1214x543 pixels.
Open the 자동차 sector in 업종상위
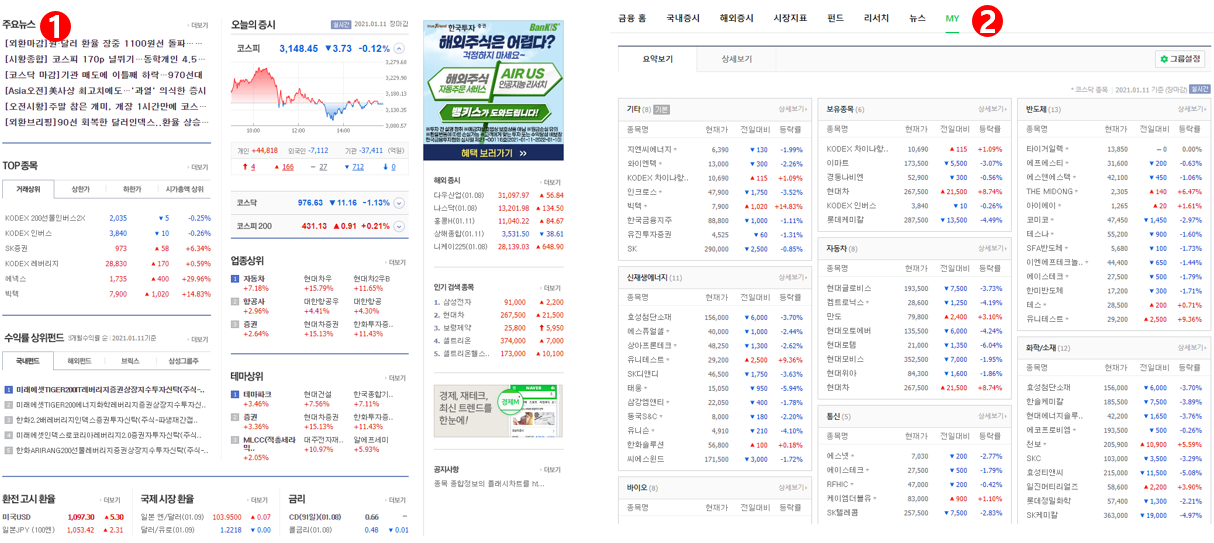254,279
